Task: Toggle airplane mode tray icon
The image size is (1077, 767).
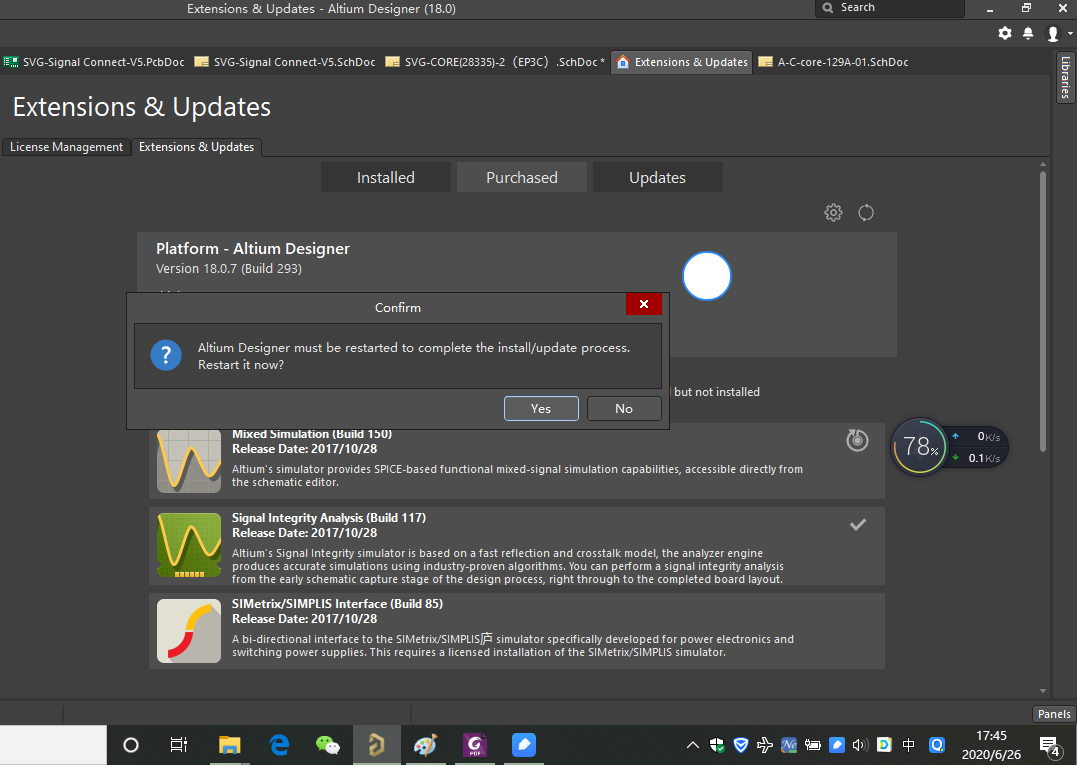Action: pyautogui.click(x=764, y=745)
